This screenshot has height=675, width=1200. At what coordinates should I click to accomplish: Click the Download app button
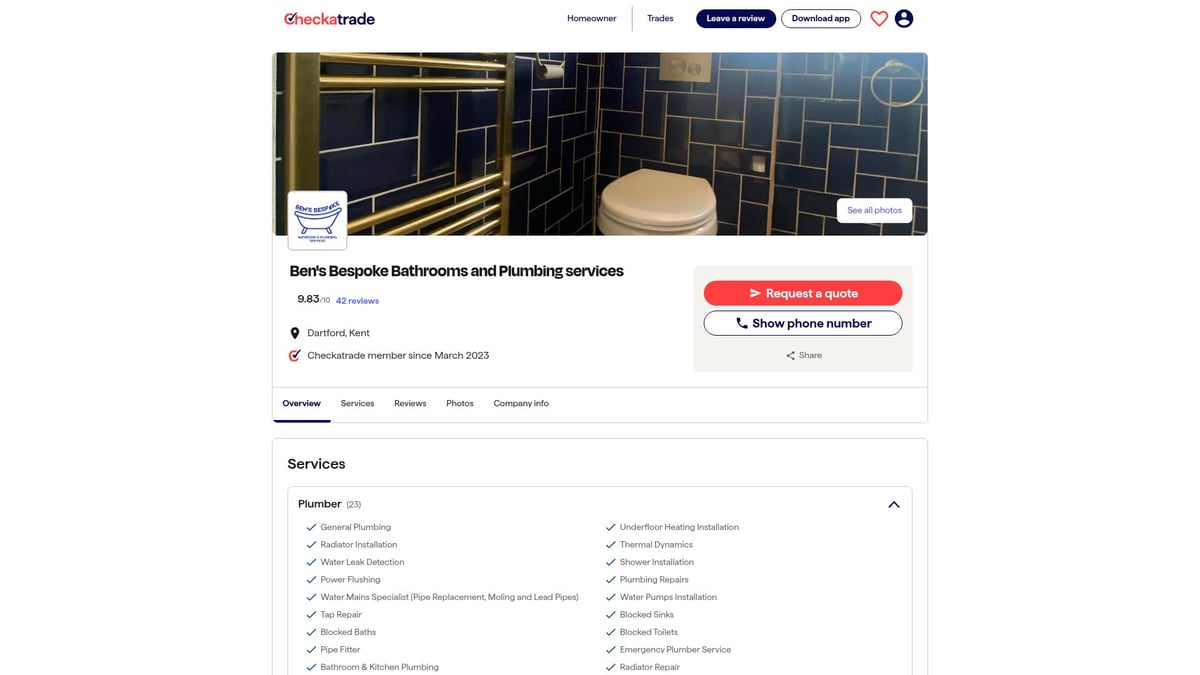[x=821, y=18]
